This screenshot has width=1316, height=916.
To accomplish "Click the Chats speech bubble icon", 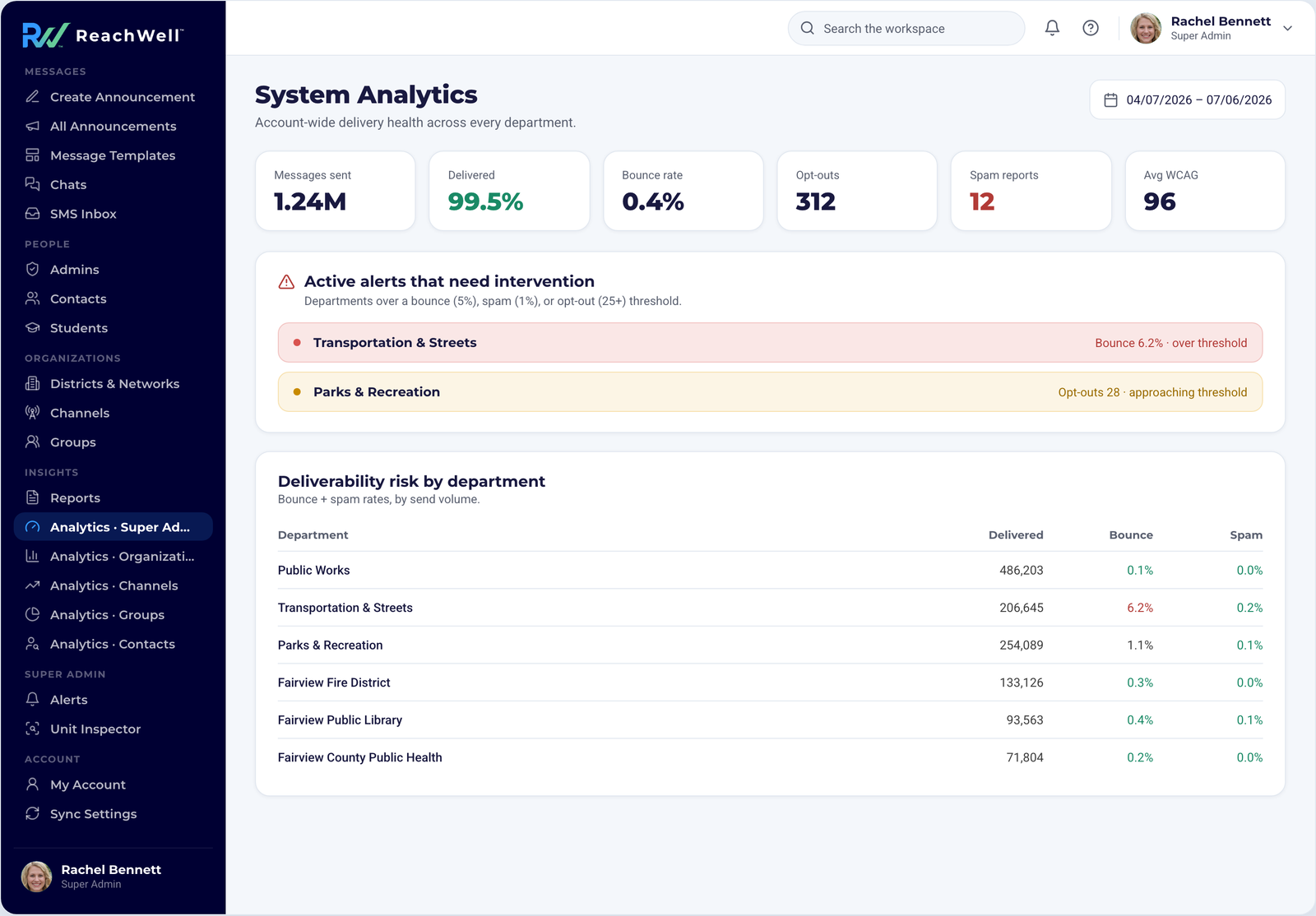I will 33,184.
